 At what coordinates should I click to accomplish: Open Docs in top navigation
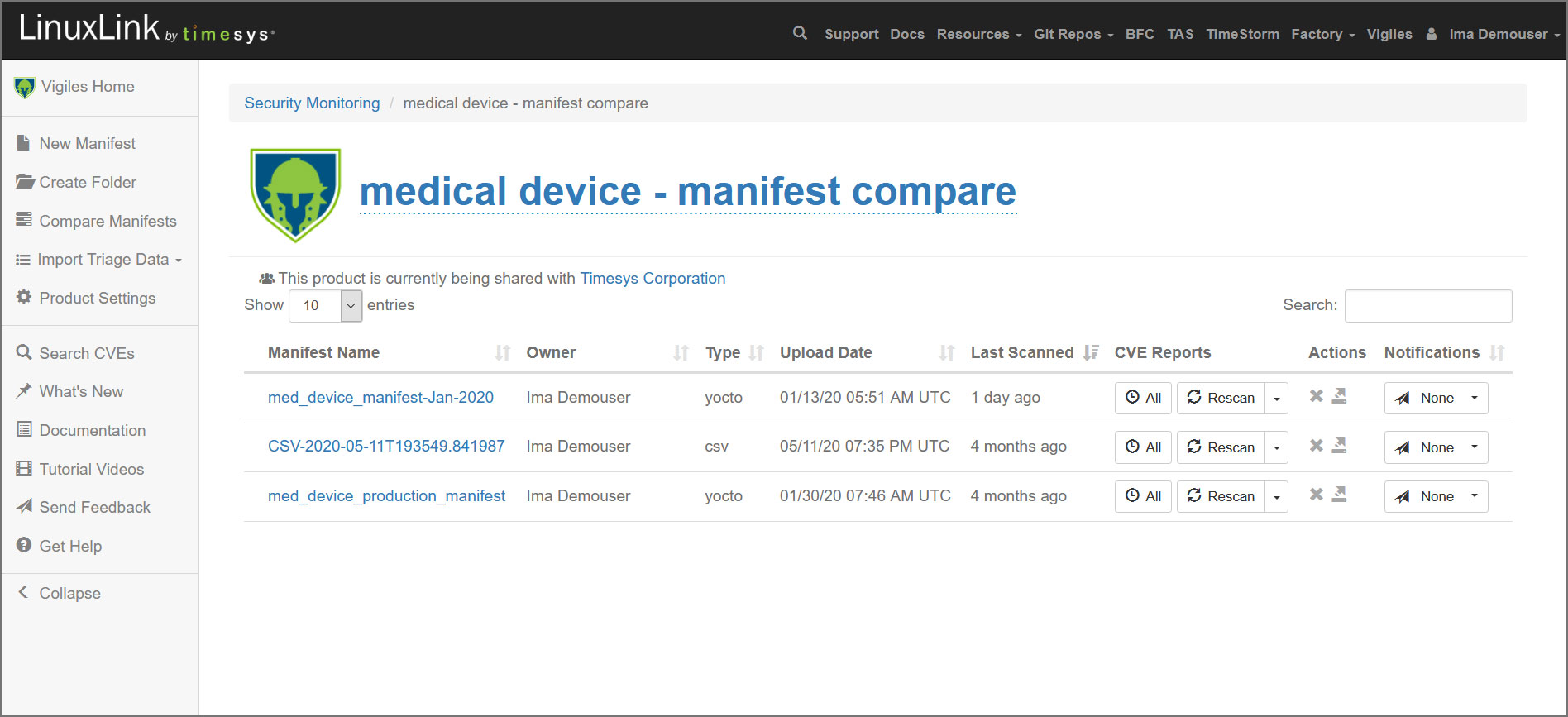click(907, 34)
